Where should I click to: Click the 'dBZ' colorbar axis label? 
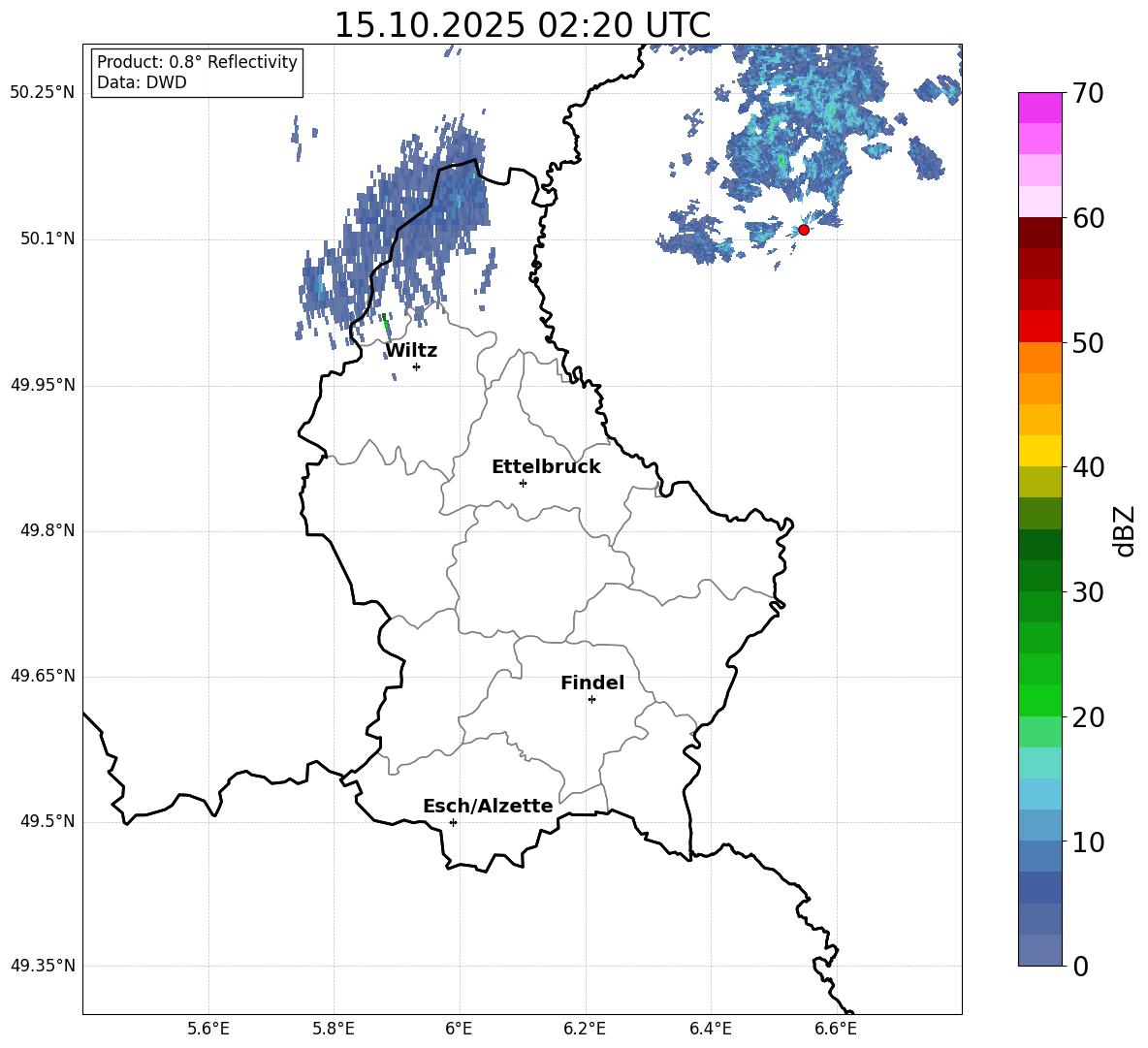[1124, 530]
